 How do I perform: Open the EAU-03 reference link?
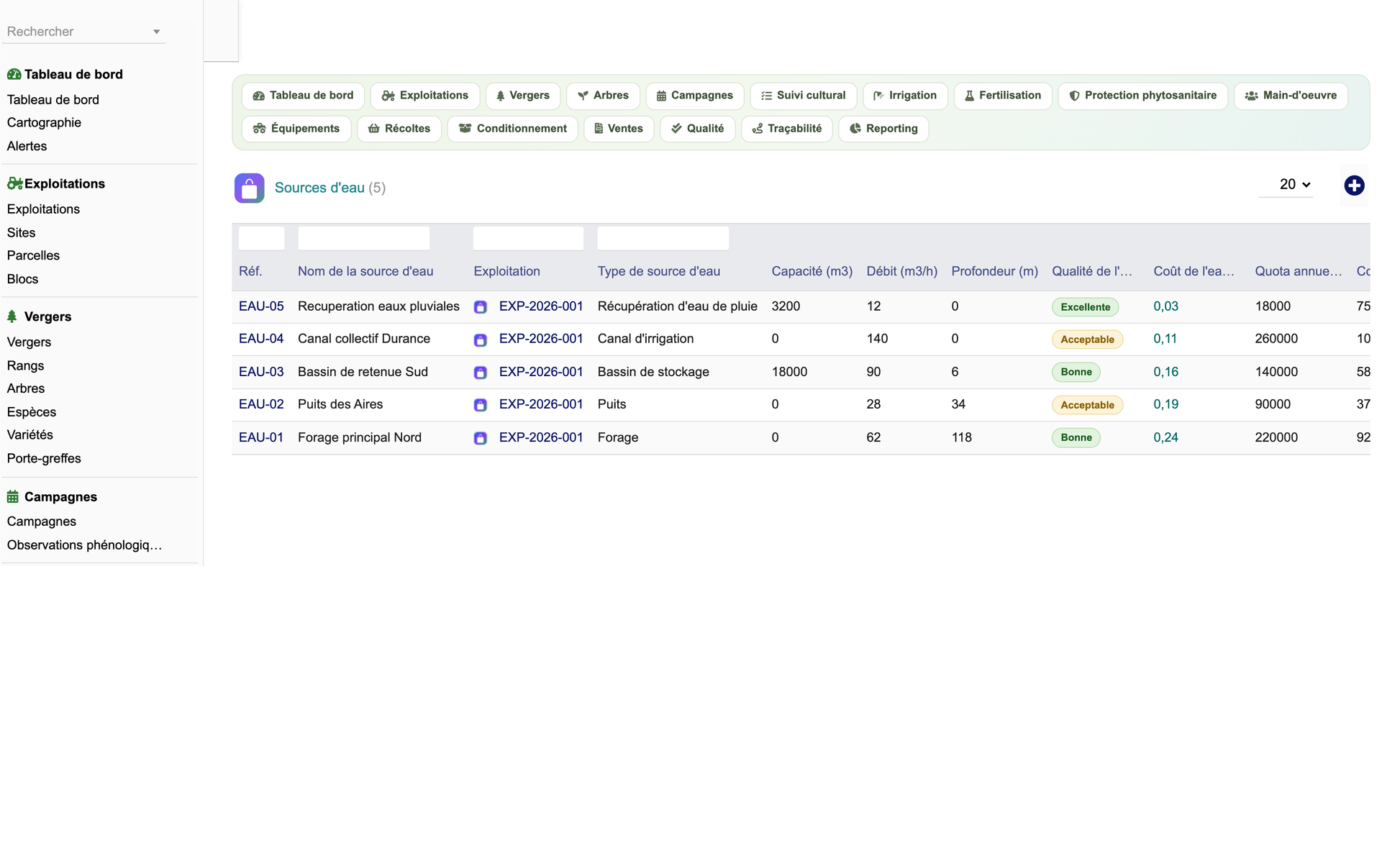261,372
